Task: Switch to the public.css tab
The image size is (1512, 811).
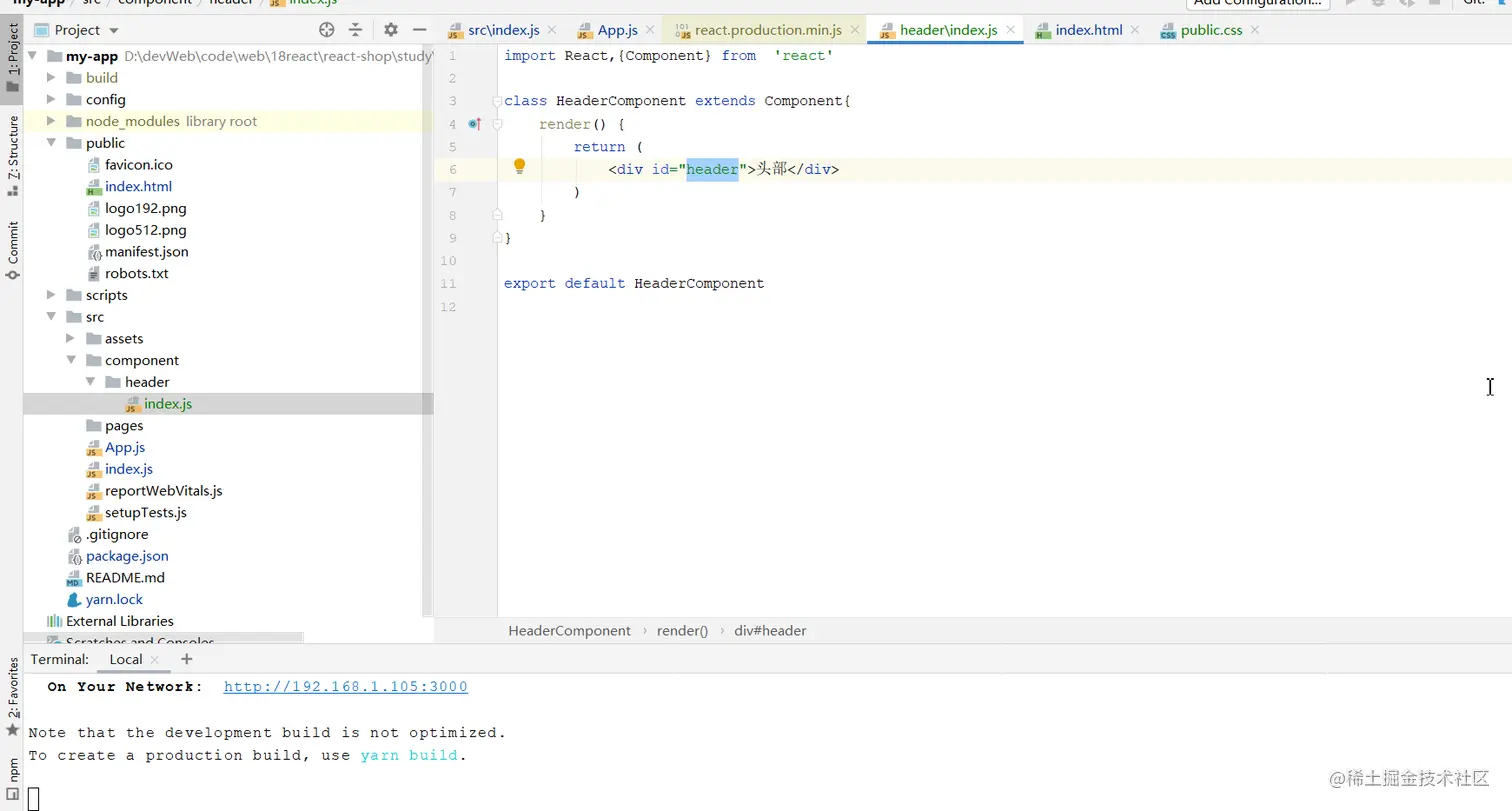Action: (x=1210, y=30)
